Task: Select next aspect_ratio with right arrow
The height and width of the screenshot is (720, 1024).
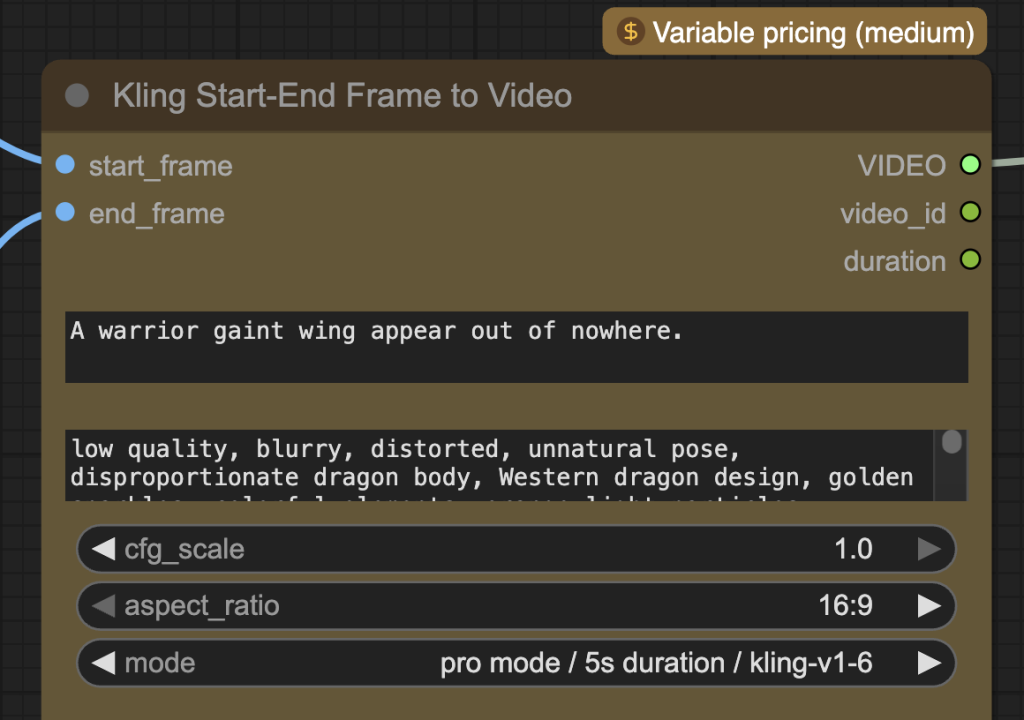Action: [x=929, y=606]
